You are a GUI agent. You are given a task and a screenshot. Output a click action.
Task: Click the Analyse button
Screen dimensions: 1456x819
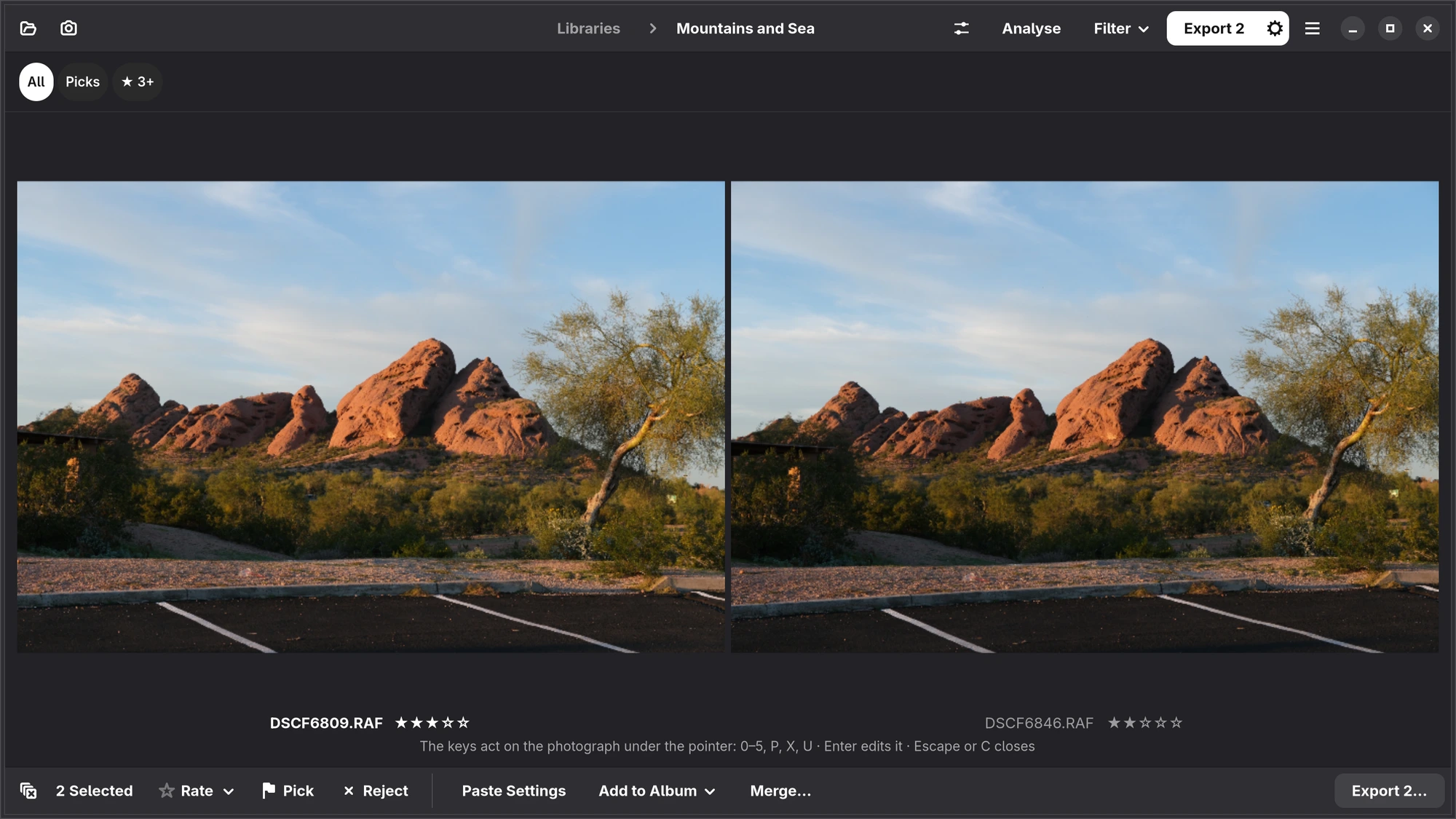1031,28
